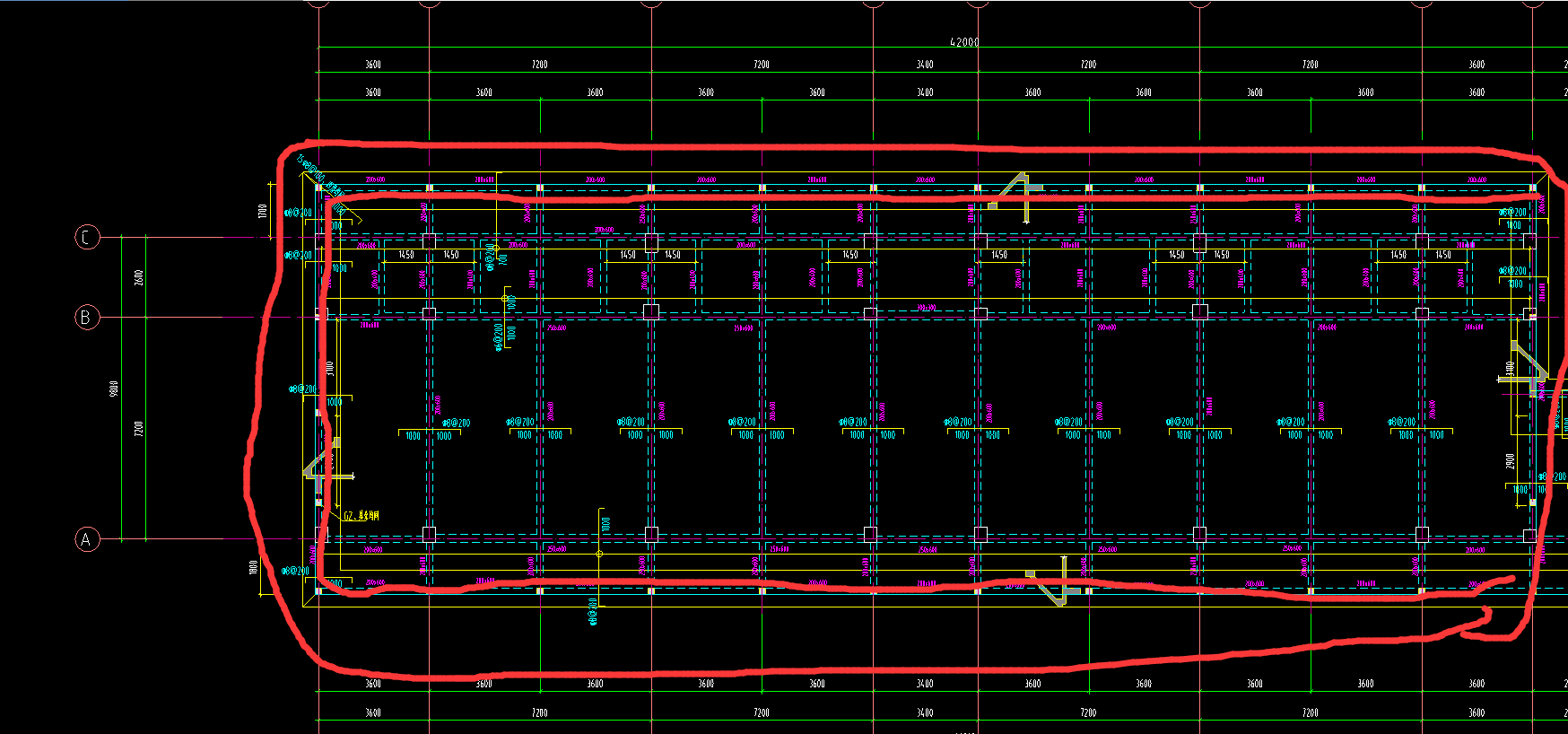Select the 700 rebar length label near axis C
This screenshot has width=1568, height=734.
[x=504, y=259]
